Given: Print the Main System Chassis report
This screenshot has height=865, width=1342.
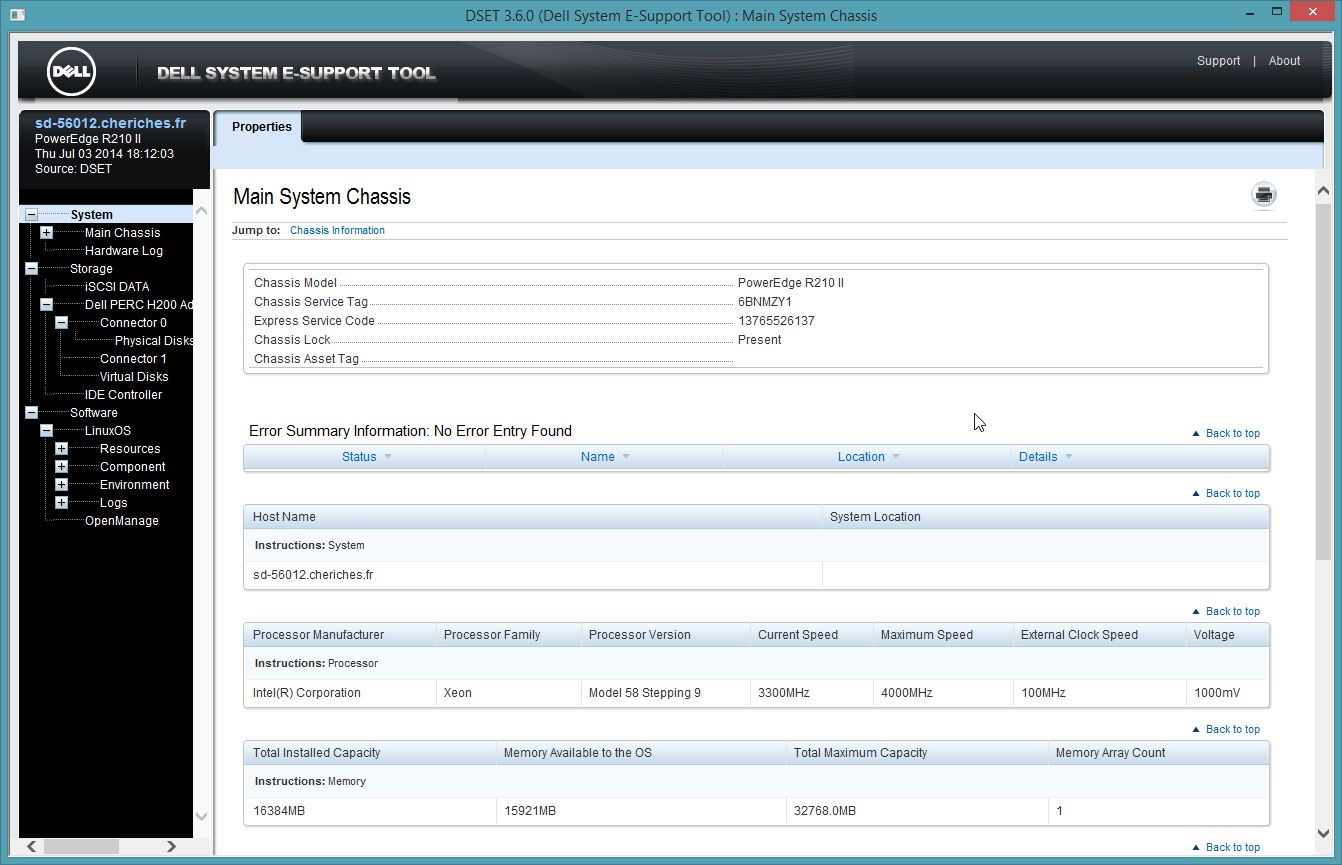Looking at the screenshot, I should tap(1264, 195).
